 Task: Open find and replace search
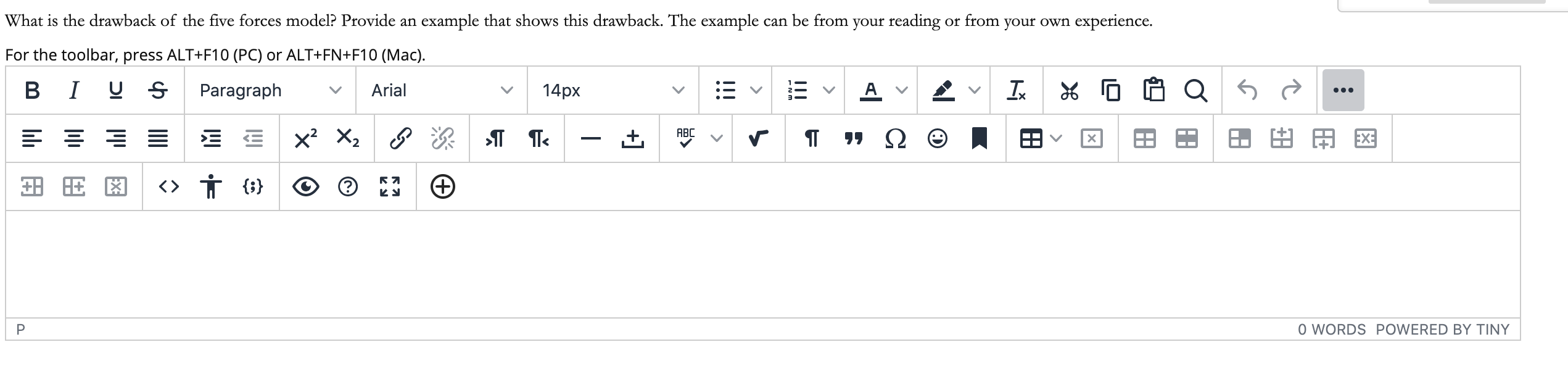pos(1195,90)
